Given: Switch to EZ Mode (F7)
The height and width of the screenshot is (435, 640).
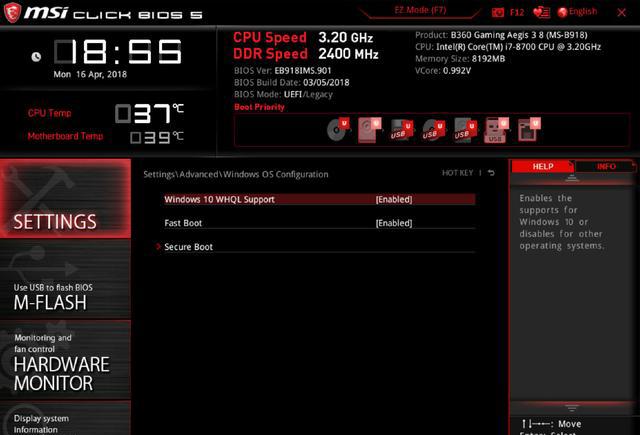Looking at the screenshot, I should pyautogui.click(x=420, y=10).
